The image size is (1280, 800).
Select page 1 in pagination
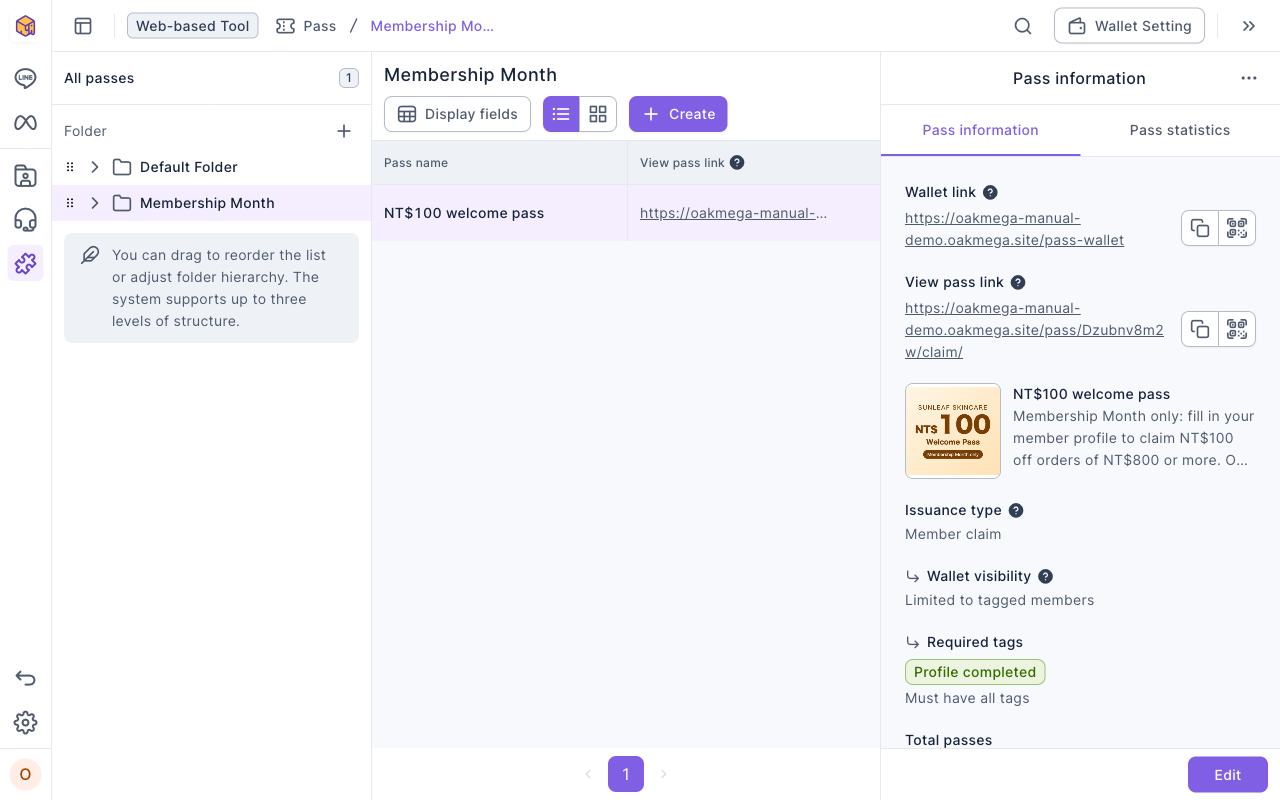[x=626, y=774]
